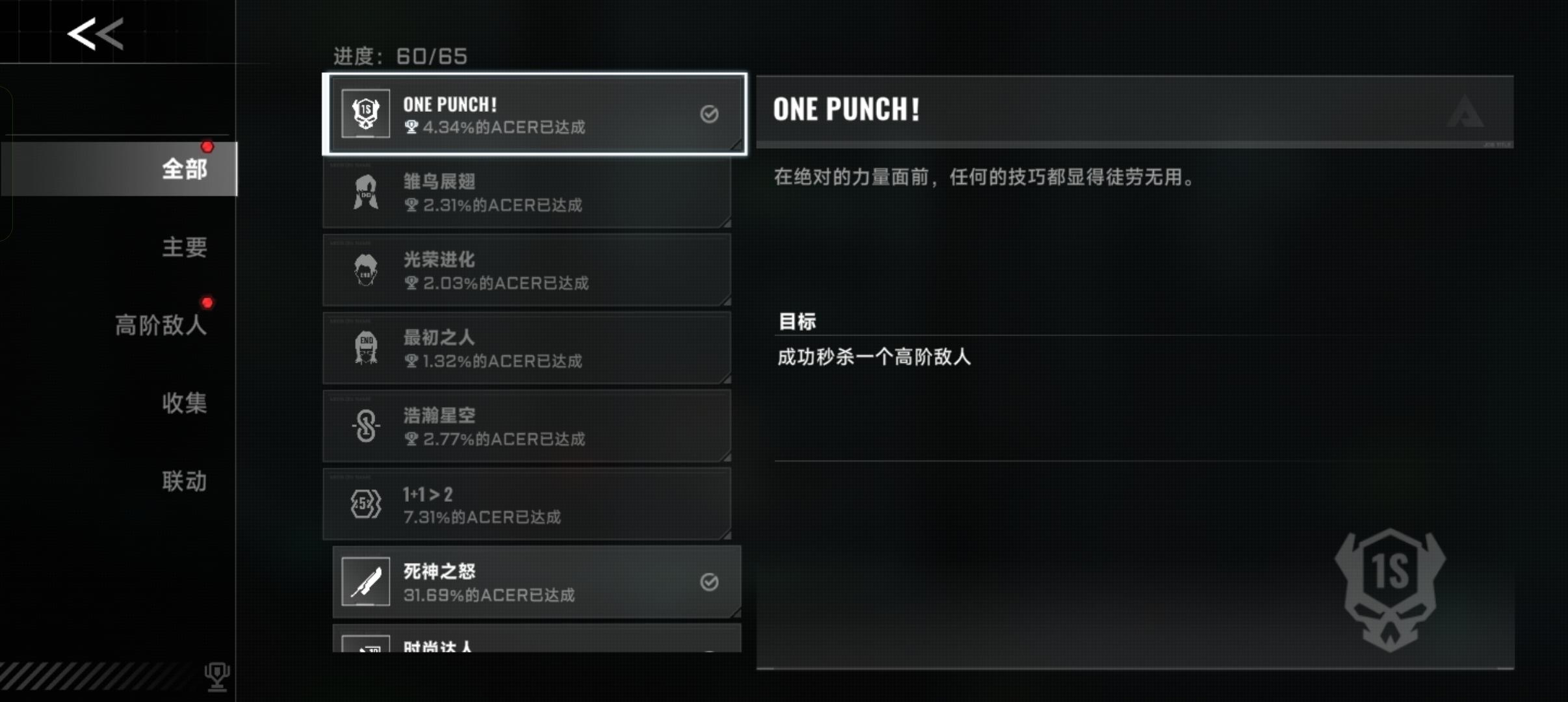Click the trophy icon at sidebar bottom
Viewport: 1568px width, 702px height.
[x=217, y=677]
